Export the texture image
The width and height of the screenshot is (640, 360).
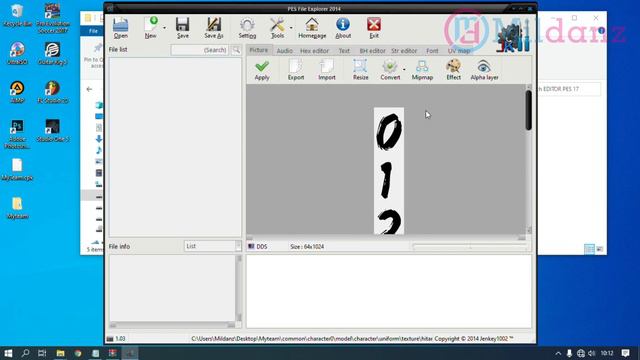click(296, 70)
